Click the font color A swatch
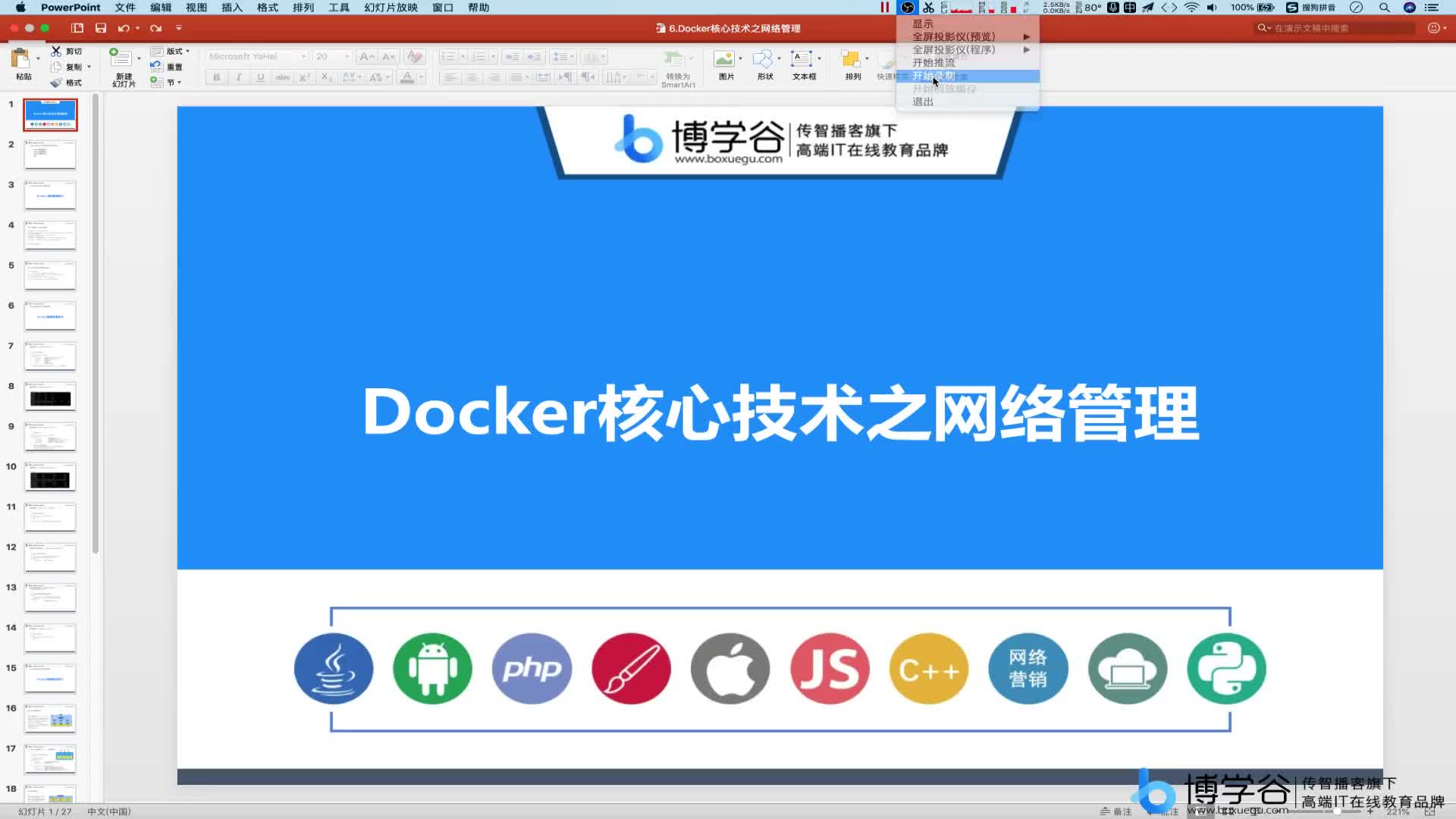The height and width of the screenshot is (819, 1456). pyautogui.click(x=407, y=77)
